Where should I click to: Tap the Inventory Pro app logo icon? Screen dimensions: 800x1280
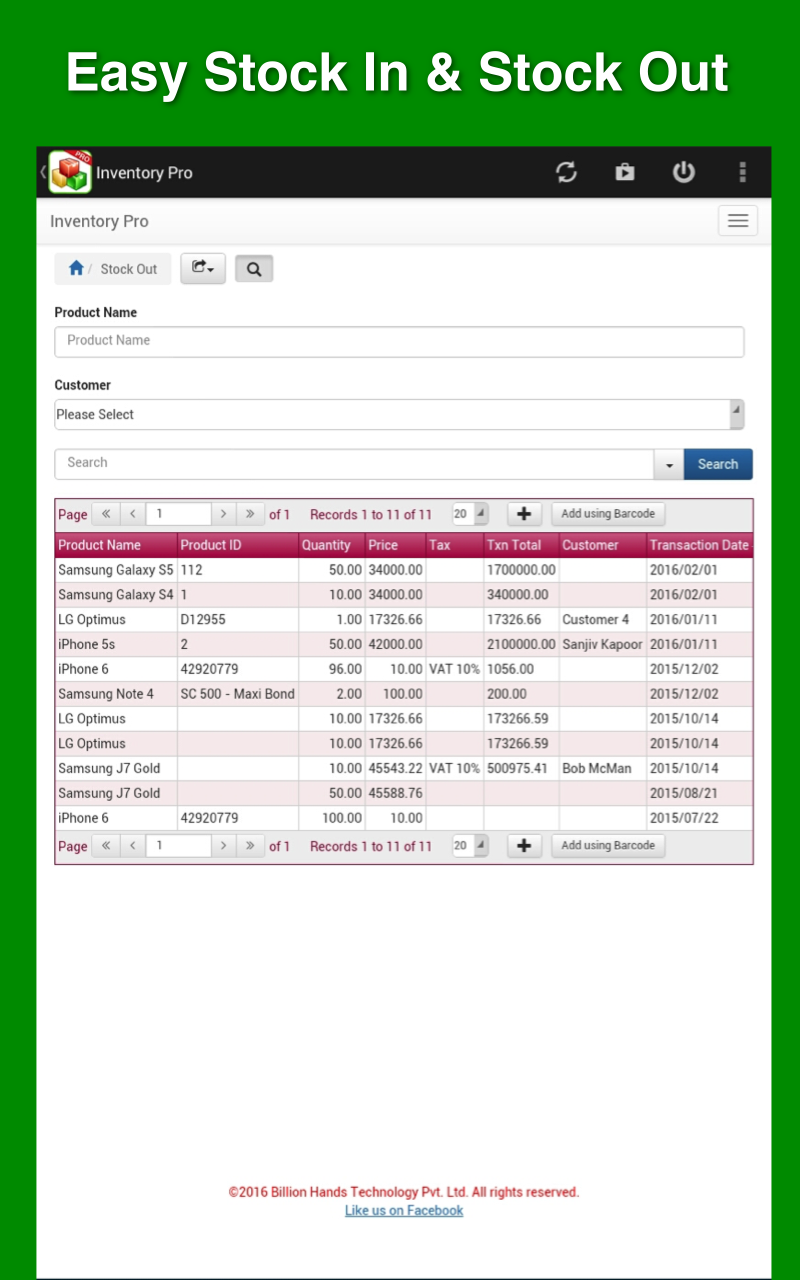pos(69,172)
